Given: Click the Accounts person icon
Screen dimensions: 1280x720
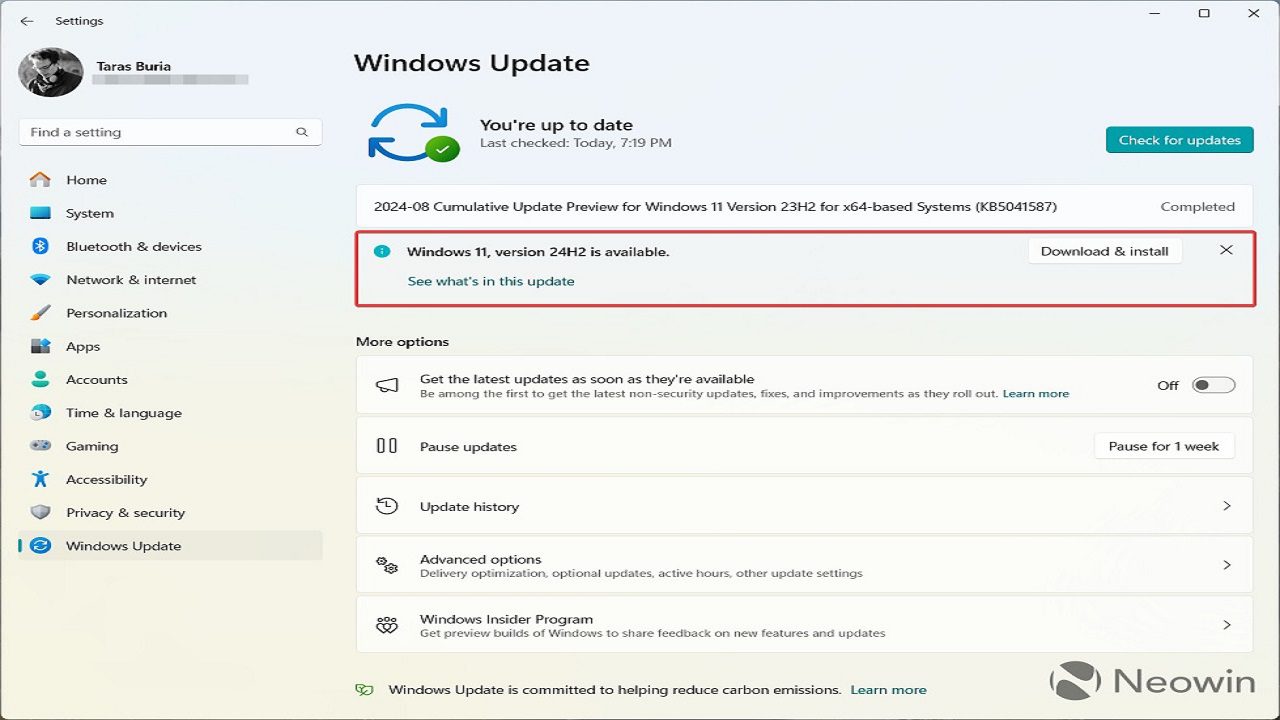Looking at the screenshot, I should click(40, 379).
